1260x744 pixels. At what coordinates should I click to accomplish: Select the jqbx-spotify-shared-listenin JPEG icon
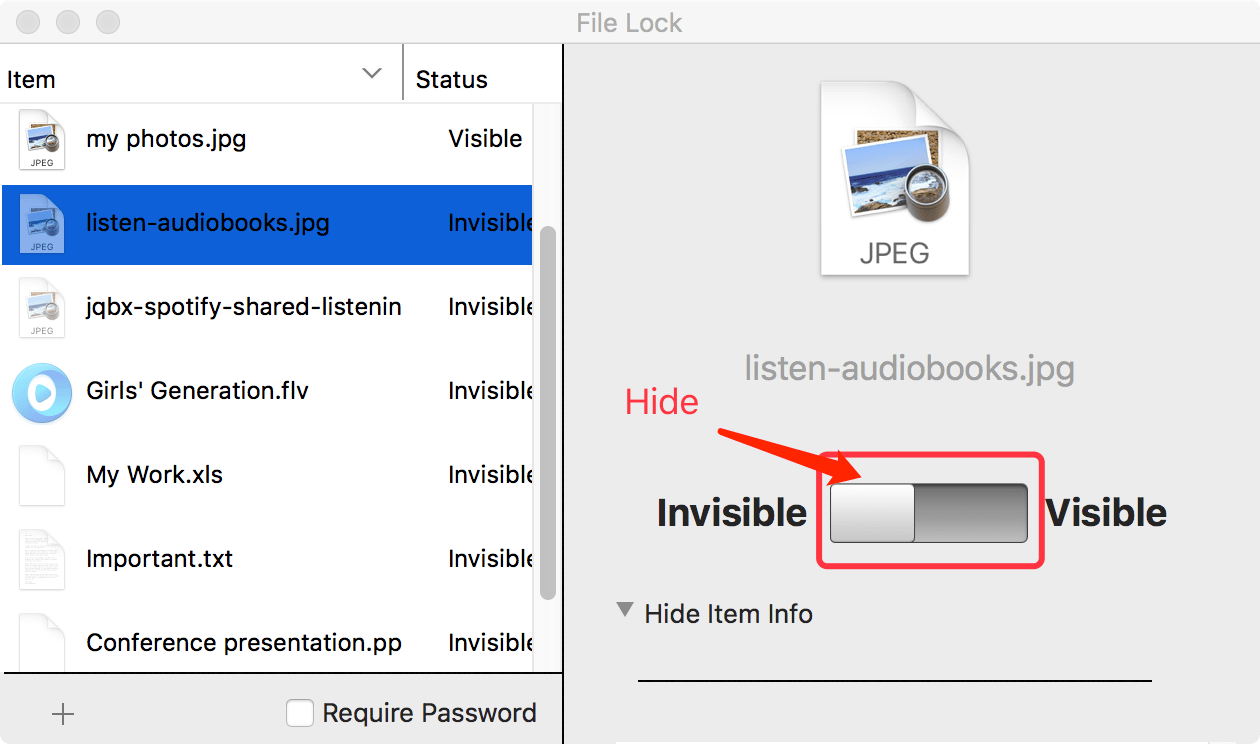tap(42, 308)
